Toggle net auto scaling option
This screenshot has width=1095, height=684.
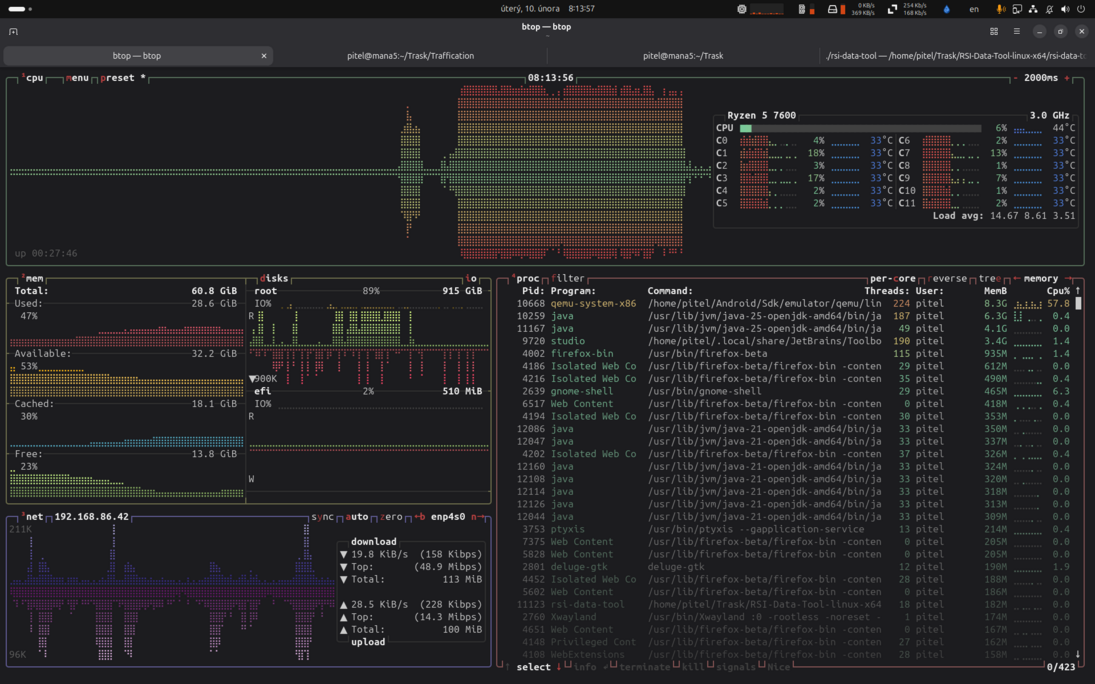pyautogui.click(x=357, y=516)
